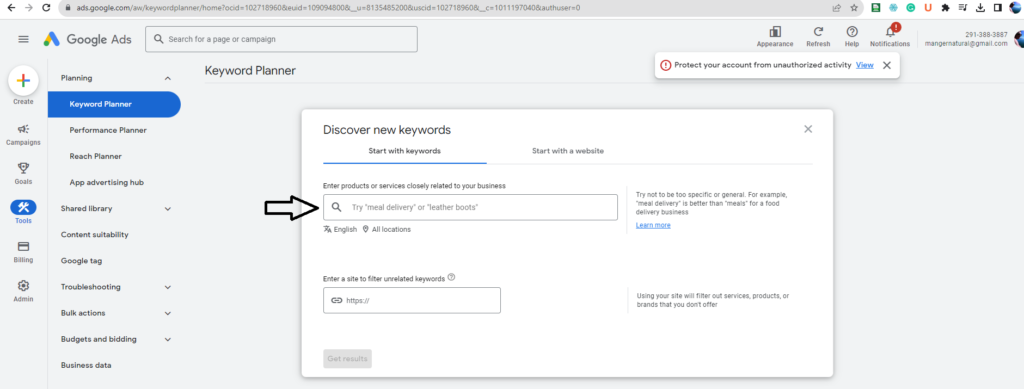Expand the Troubleshooting section
The image size is (1024, 389).
pos(168,287)
